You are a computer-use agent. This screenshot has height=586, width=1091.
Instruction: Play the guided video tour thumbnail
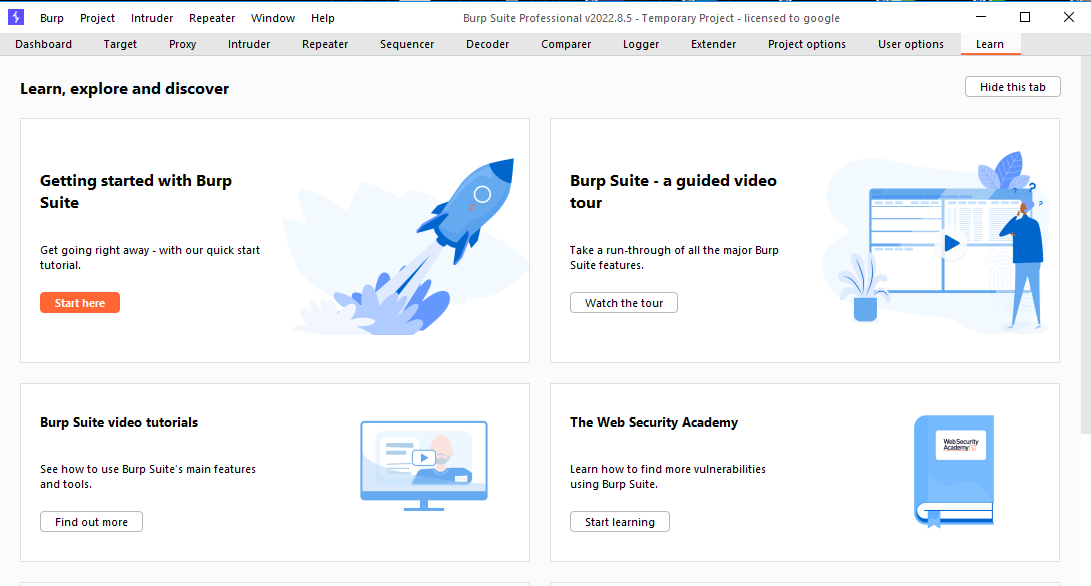click(952, 244)
